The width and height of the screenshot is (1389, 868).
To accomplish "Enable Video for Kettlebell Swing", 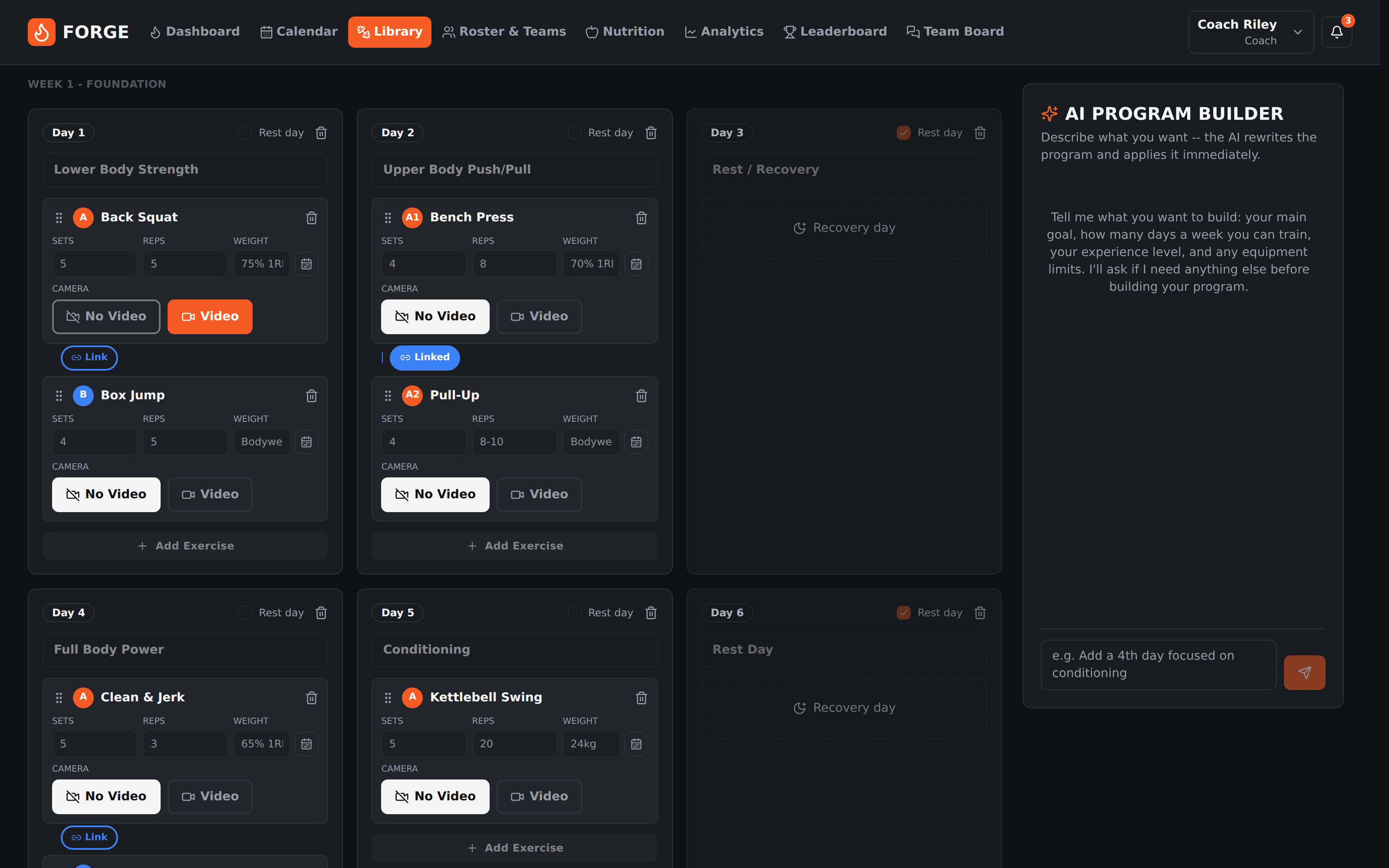I will click(x=539, y=796).
